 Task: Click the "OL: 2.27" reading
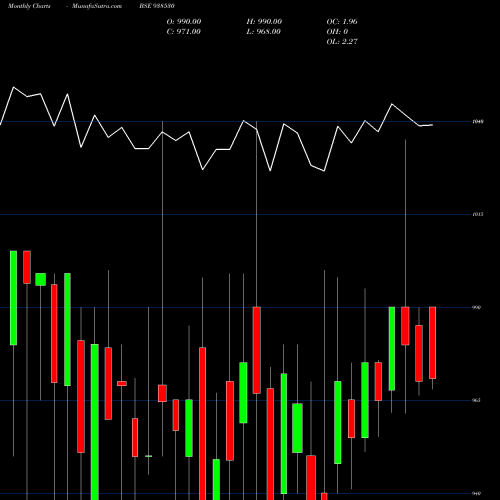[x=342, y=42]
